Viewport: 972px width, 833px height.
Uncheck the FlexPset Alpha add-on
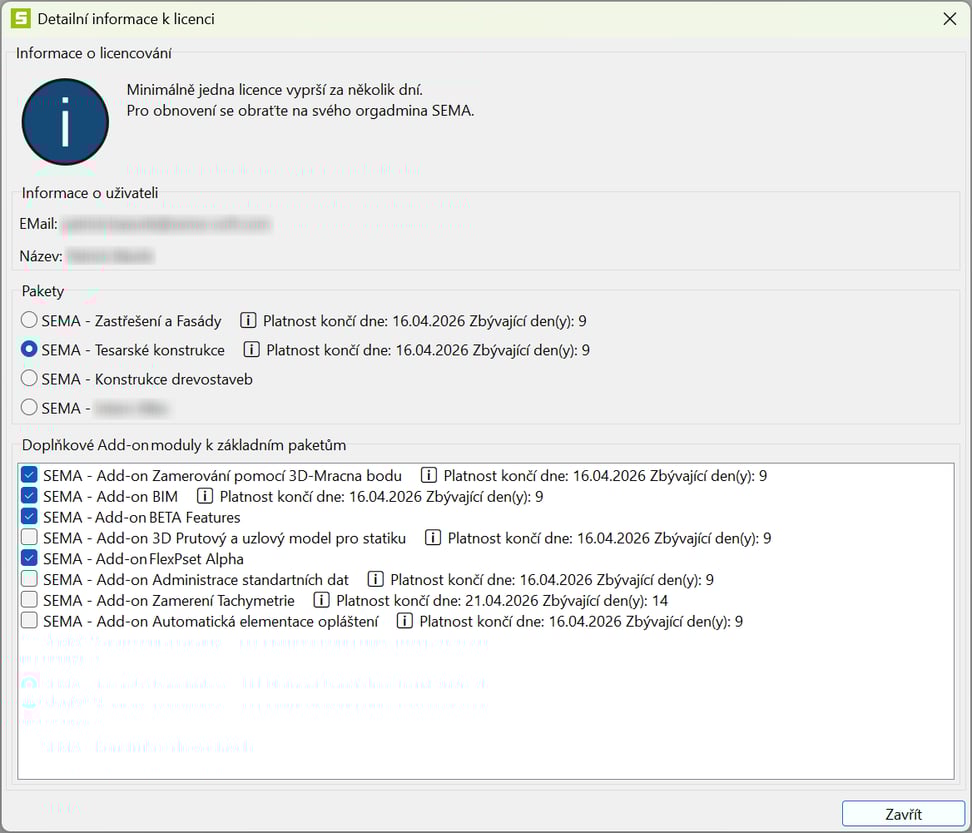(29, 559)
